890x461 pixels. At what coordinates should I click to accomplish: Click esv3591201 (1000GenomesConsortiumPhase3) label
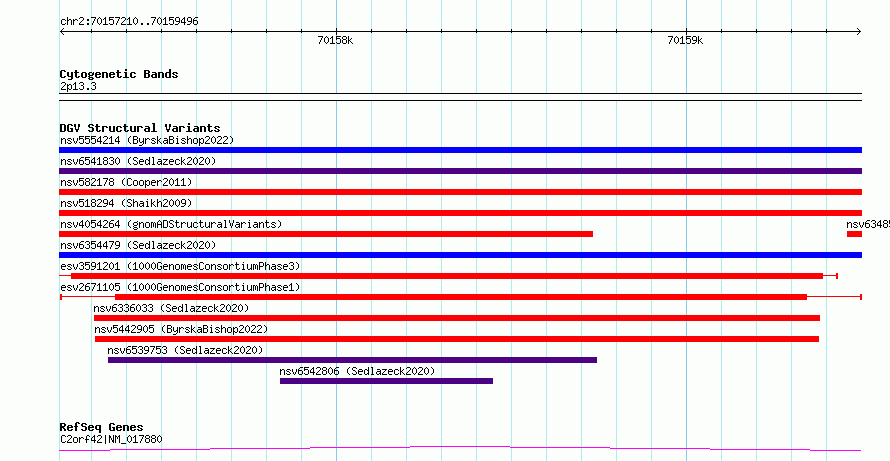click(180, 266)
